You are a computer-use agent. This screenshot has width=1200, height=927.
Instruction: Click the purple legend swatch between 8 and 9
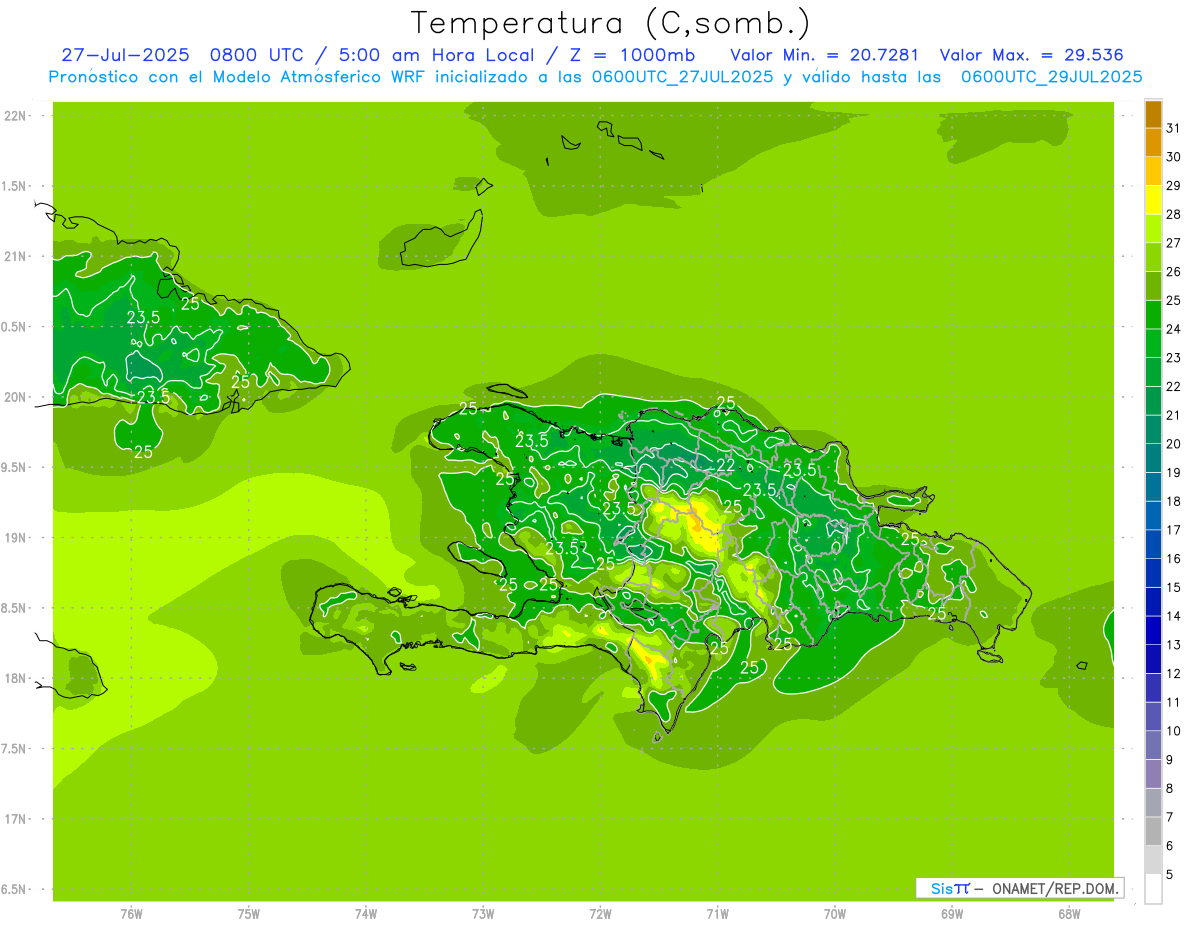[1153, 774]
